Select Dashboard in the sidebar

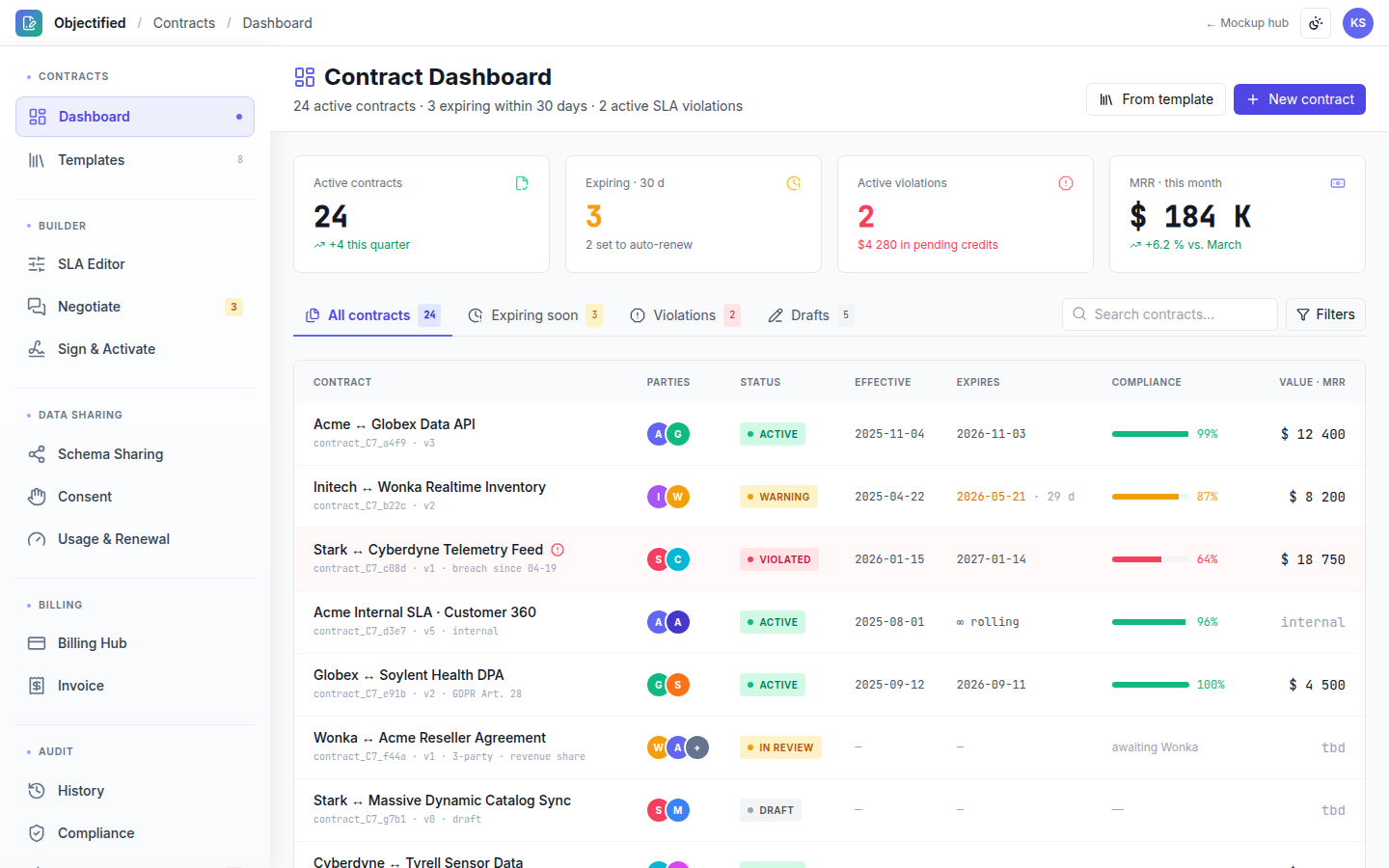click(135, 117)
